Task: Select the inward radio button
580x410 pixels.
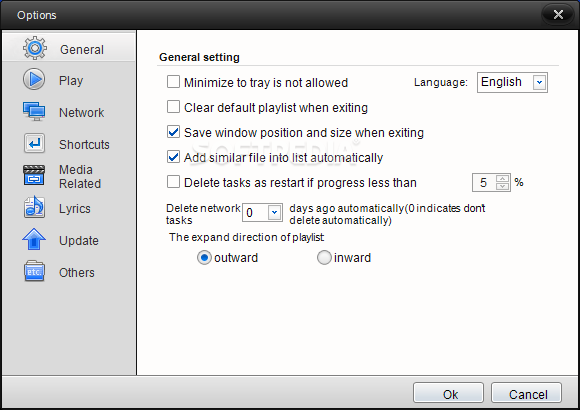Action: click(324, 258)
